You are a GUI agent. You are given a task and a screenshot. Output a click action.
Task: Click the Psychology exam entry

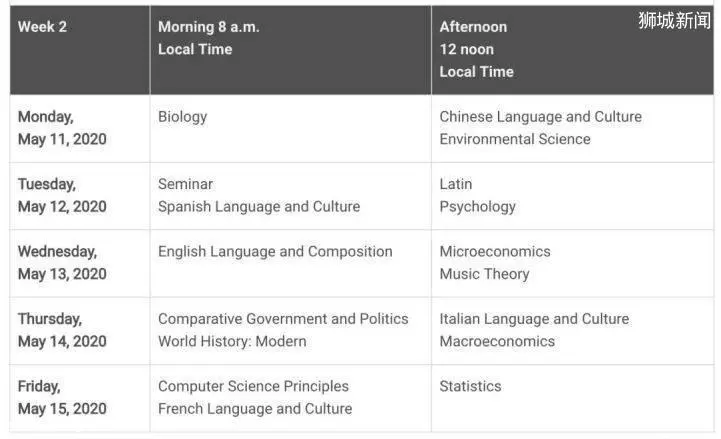tap(477, 207)
